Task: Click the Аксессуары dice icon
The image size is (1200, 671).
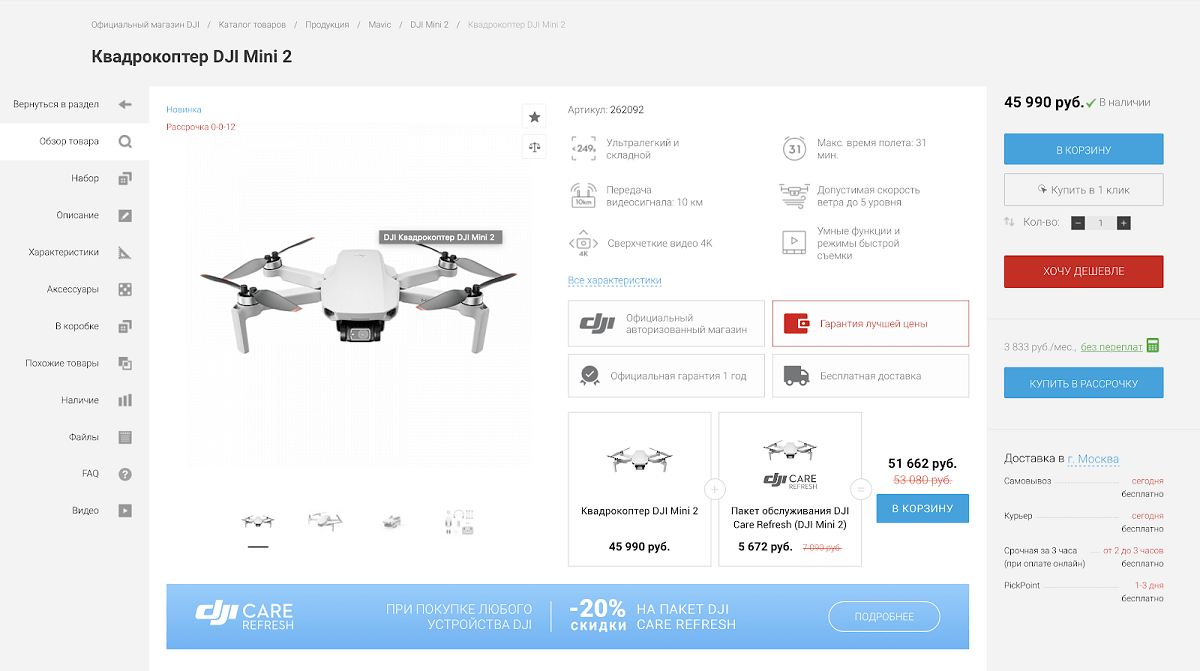Action: click(125, 289)
